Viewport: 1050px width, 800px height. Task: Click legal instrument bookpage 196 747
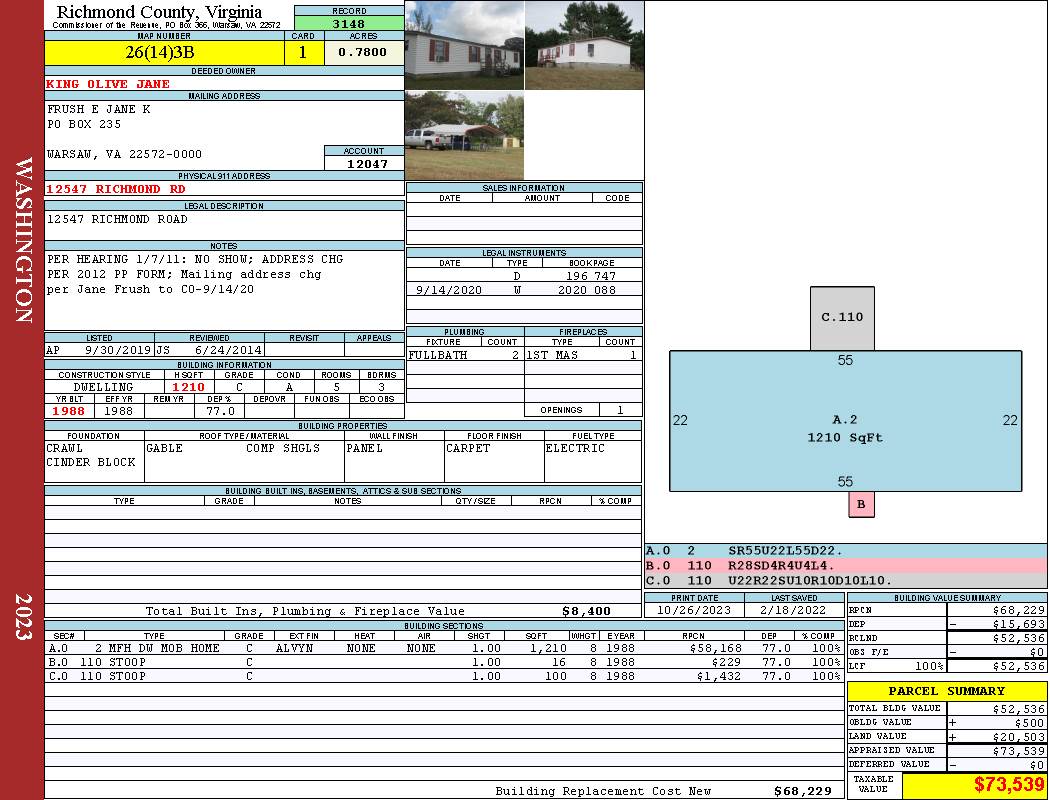pos(591,276)
